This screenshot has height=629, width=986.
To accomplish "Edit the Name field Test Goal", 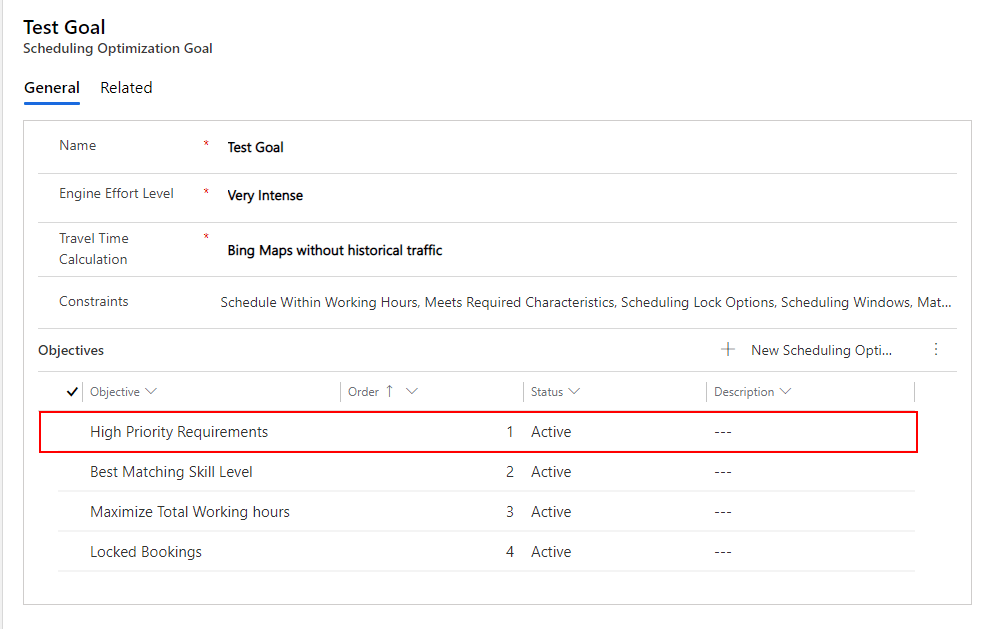I will [x=256, y=147].
